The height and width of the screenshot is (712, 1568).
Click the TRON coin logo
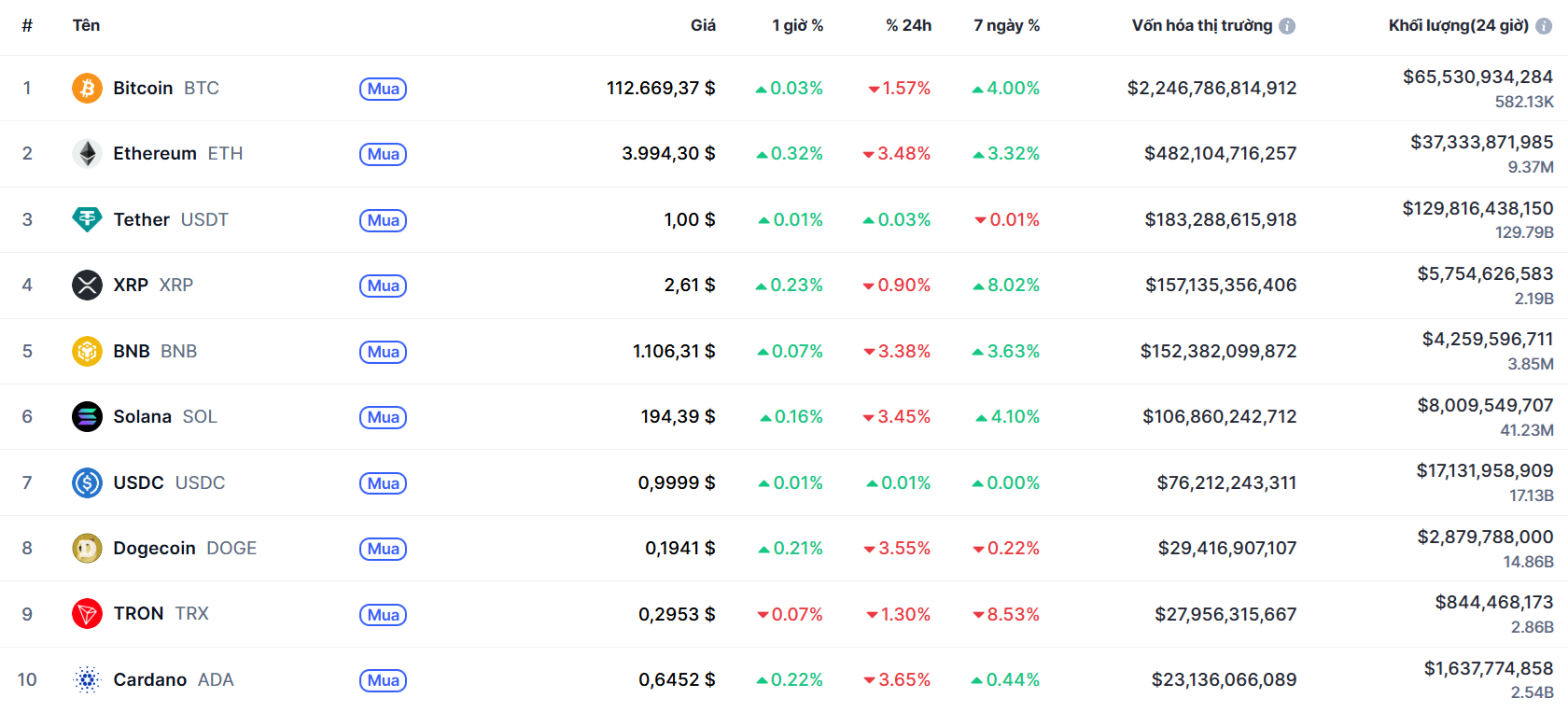click(87, 614)
